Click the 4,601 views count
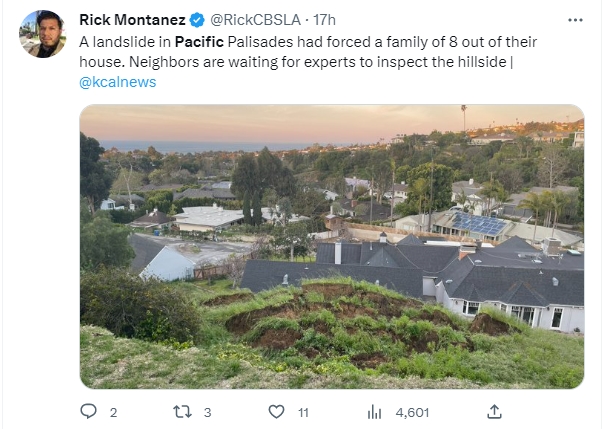This screenshot has width=603, height=429. coord(412,412)
